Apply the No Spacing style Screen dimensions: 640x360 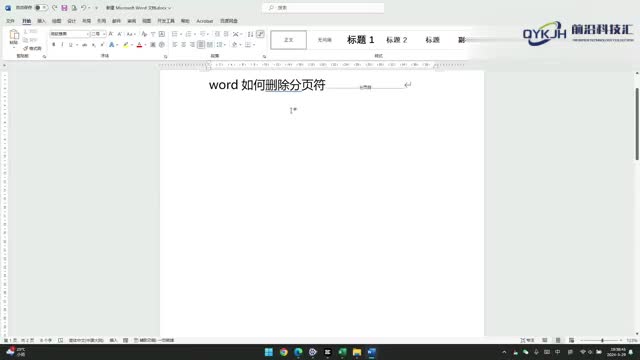324,40
